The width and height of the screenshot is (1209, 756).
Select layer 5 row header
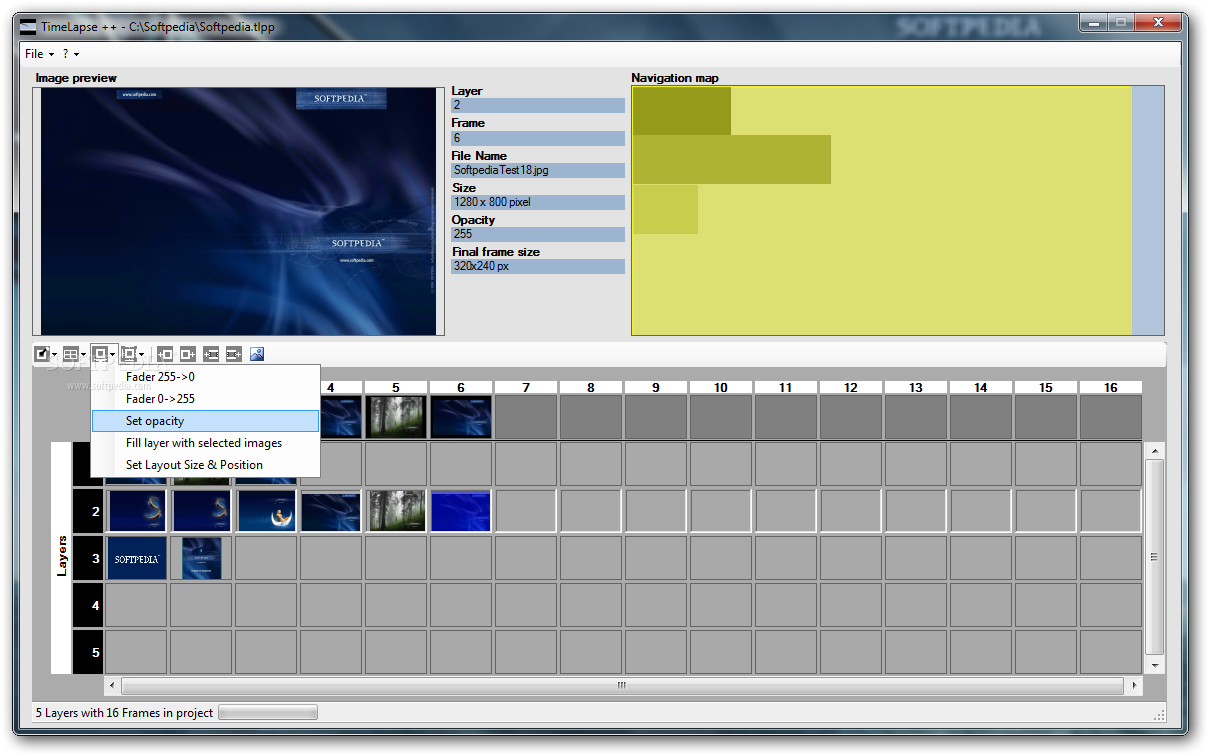[89, 652]
